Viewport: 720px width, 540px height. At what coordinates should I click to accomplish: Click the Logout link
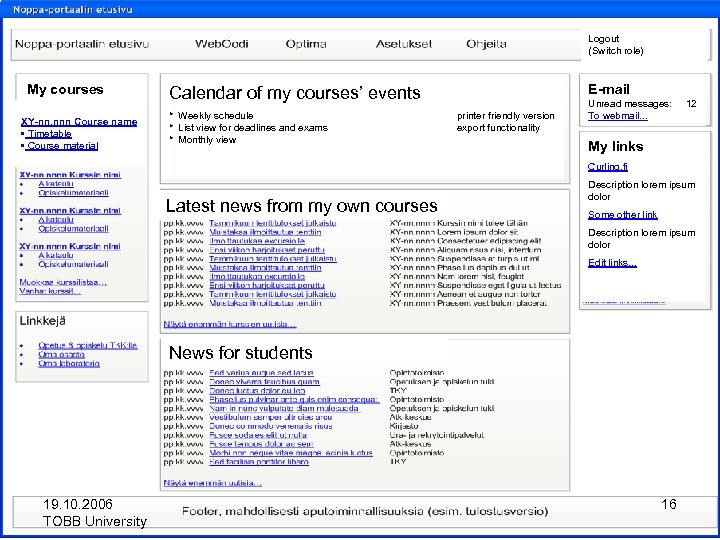(x=604, y=39)
